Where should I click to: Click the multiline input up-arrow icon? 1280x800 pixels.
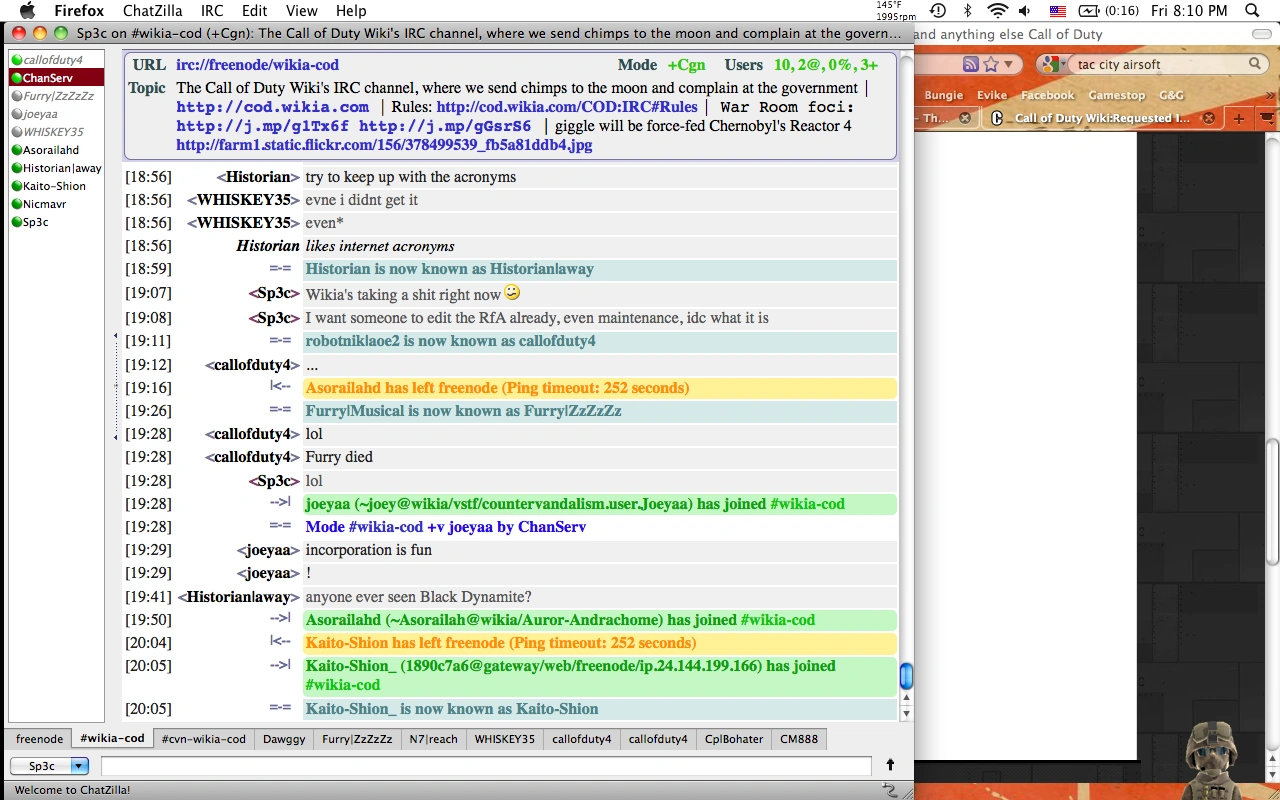890,765
